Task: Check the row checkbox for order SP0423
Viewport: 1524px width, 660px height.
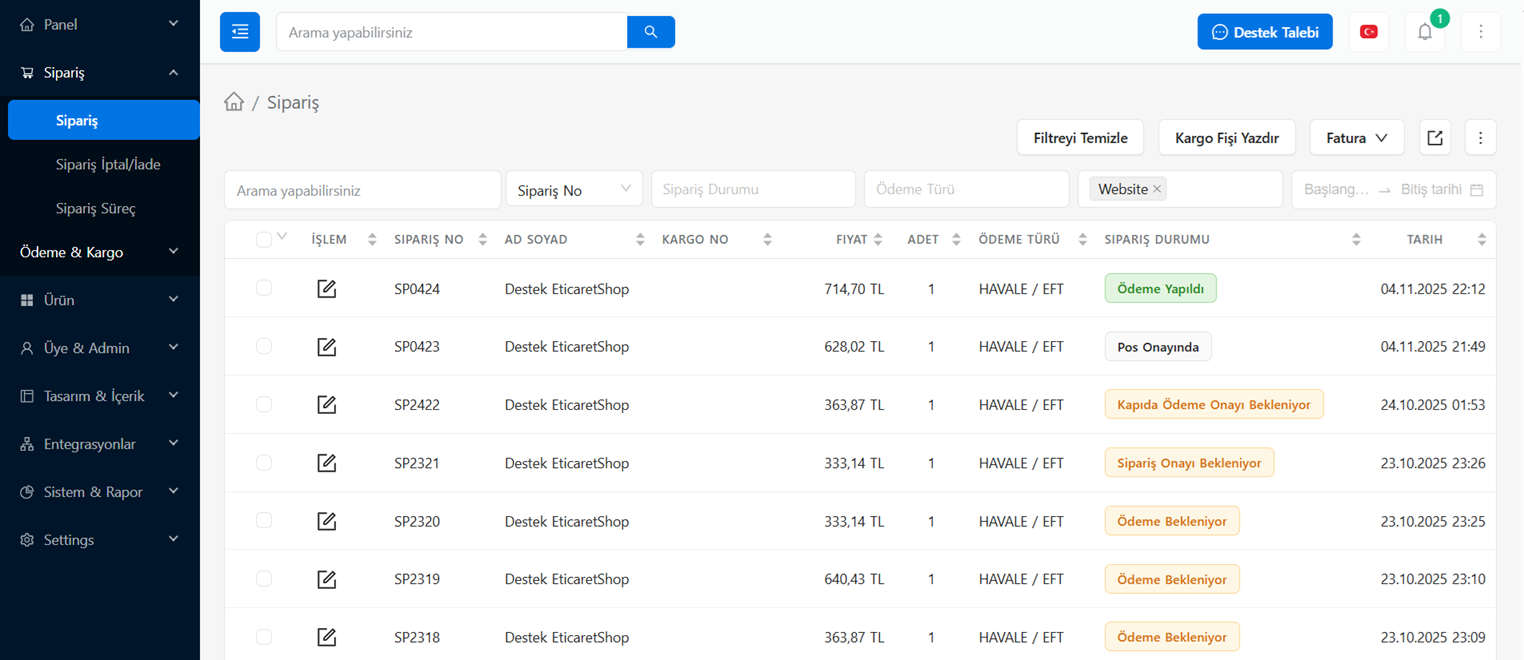Action: 264,346
